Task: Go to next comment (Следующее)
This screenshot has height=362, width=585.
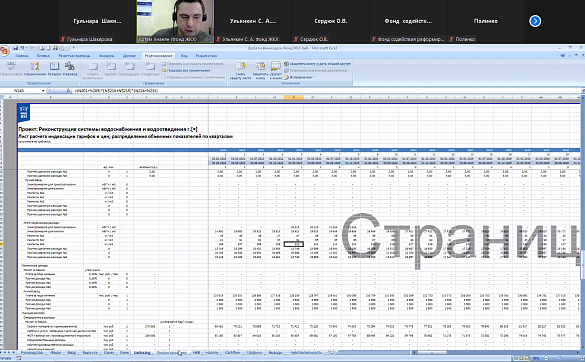Action: pyautogui.click(x=150, y=69)
